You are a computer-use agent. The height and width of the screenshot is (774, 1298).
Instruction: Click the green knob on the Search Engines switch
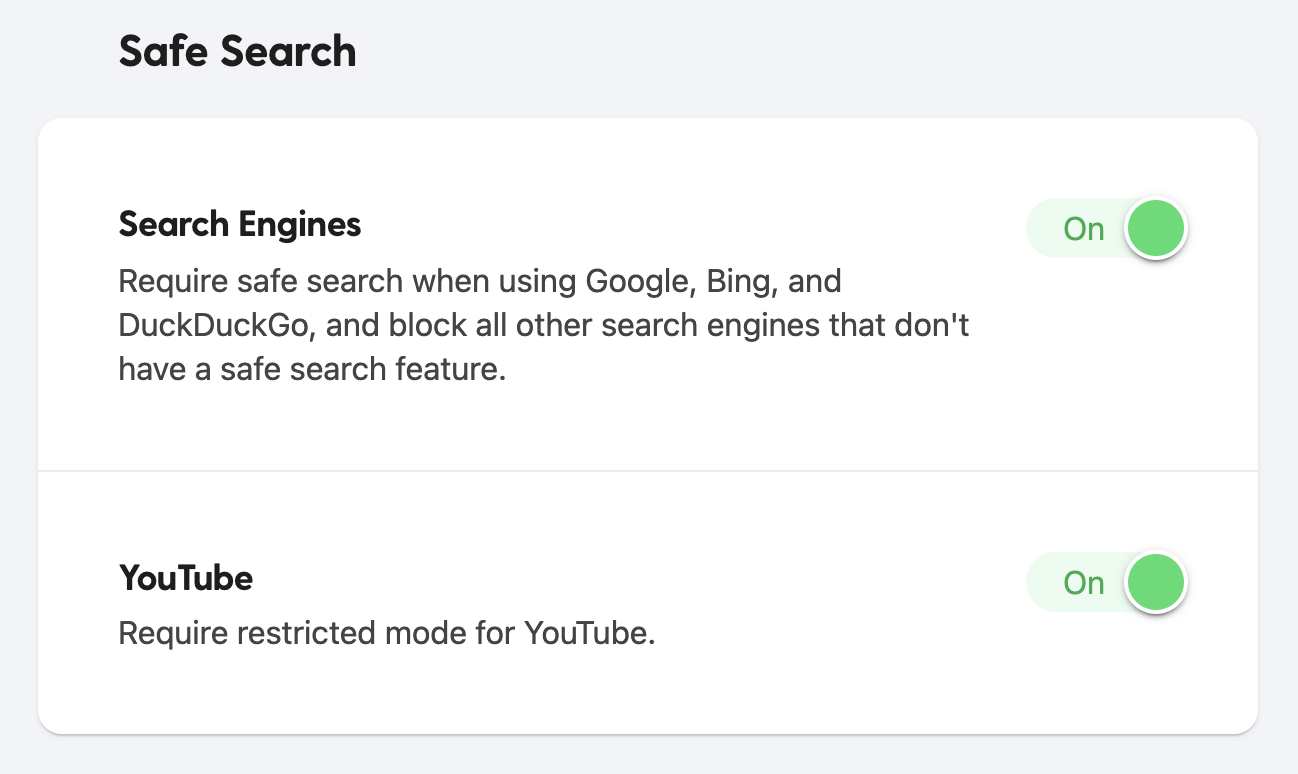pos(1155,228)
